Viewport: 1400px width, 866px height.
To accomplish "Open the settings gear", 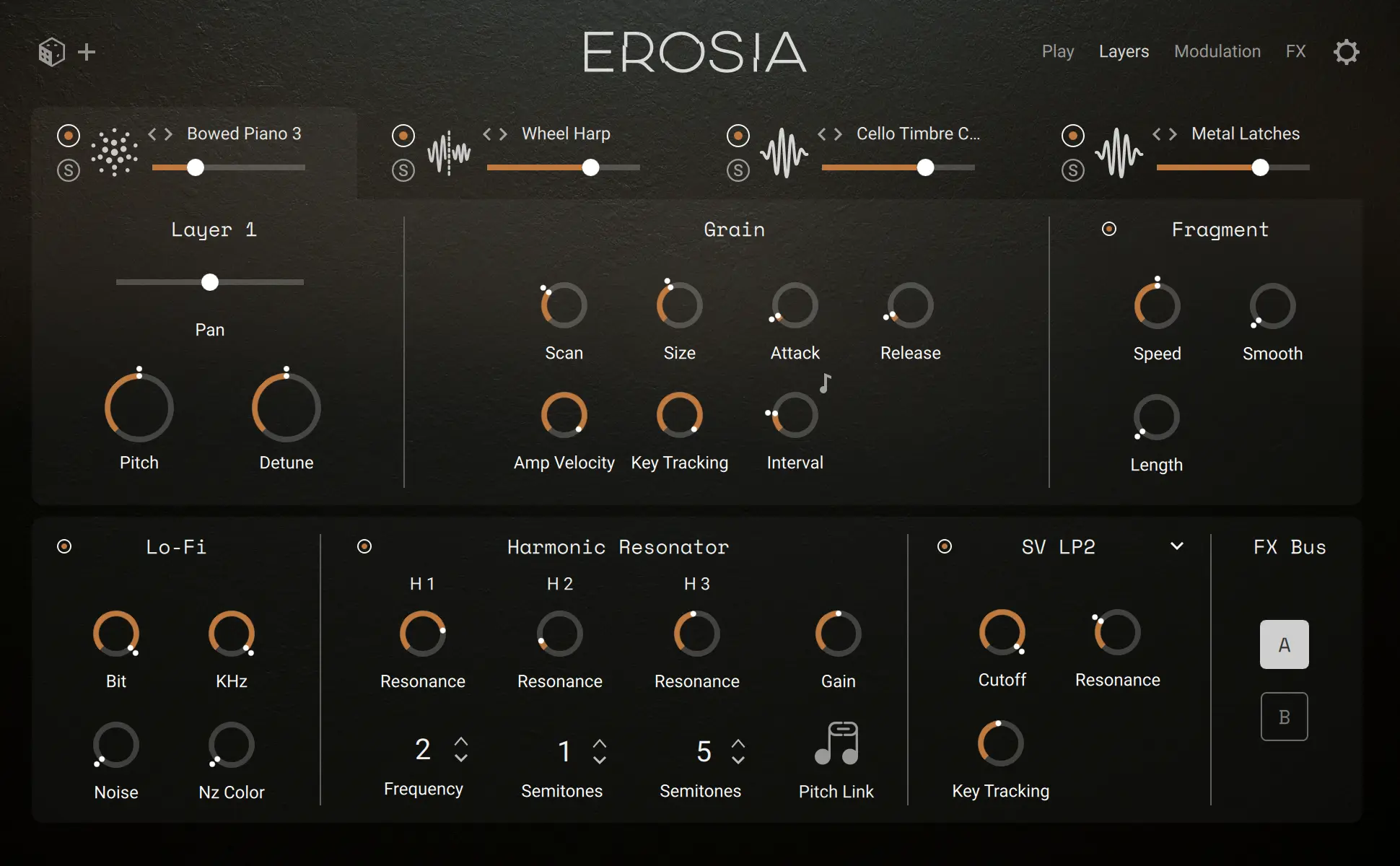I will tap(1347, 51).
